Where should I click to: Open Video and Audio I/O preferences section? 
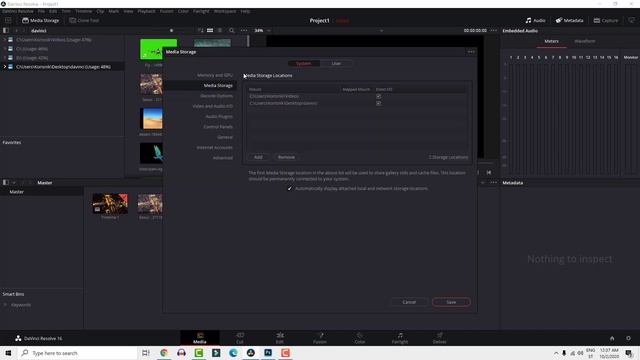213,106
